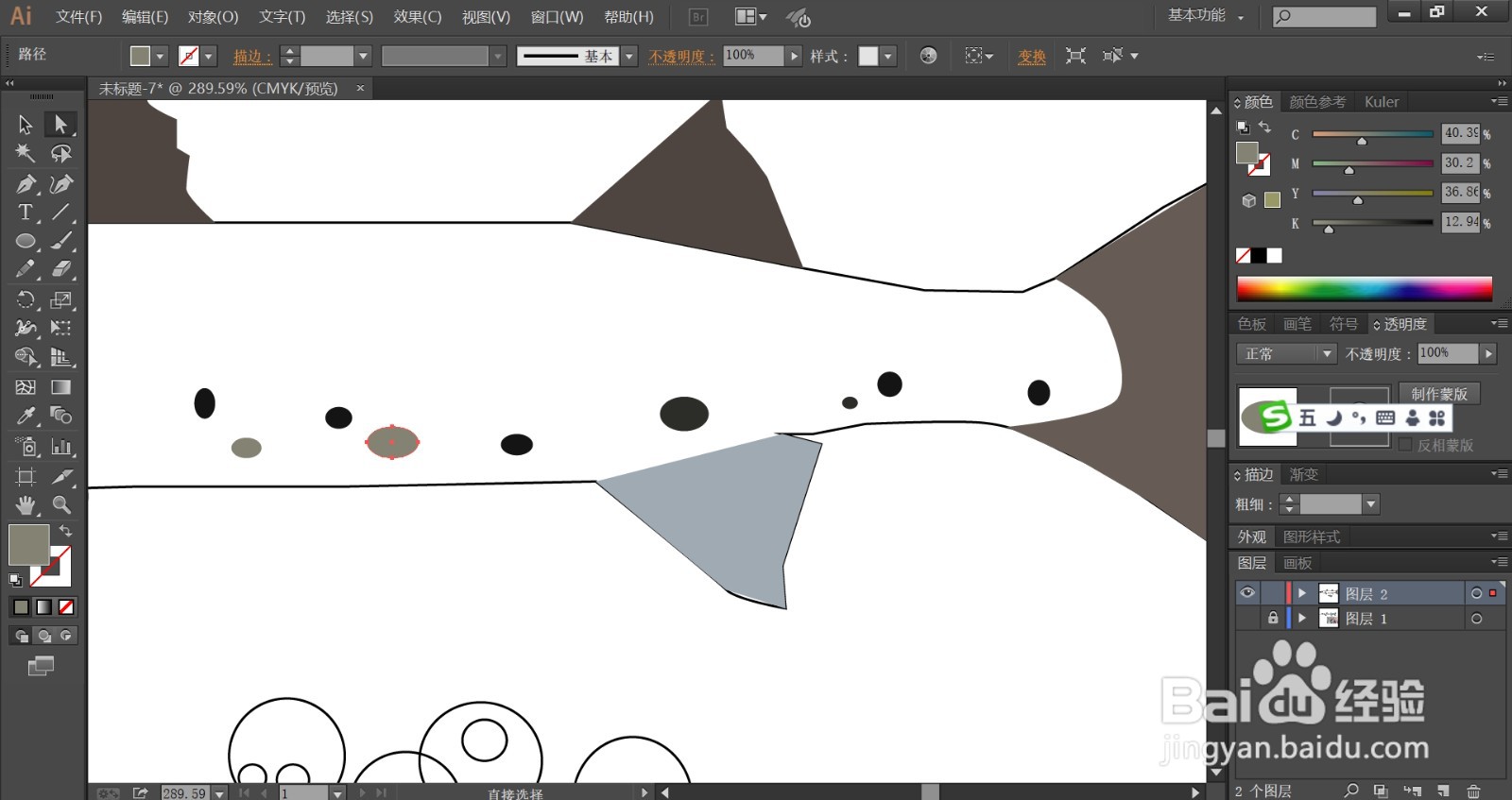Viewport: 1512px width, 800px height.
Task: Click the Rotate tool
Action: [26, 300]
